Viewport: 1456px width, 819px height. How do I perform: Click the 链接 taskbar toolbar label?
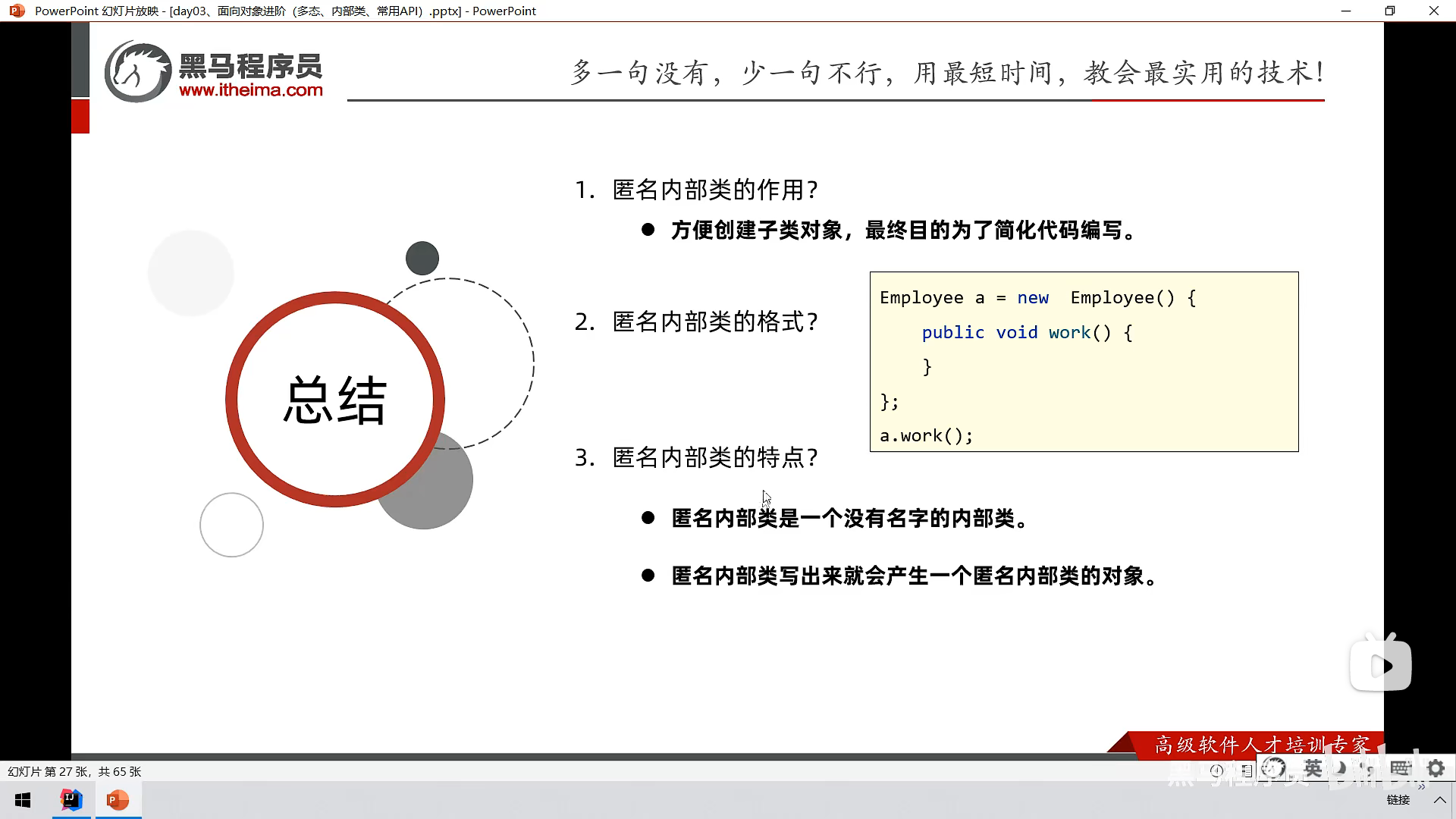point(1398,800)
